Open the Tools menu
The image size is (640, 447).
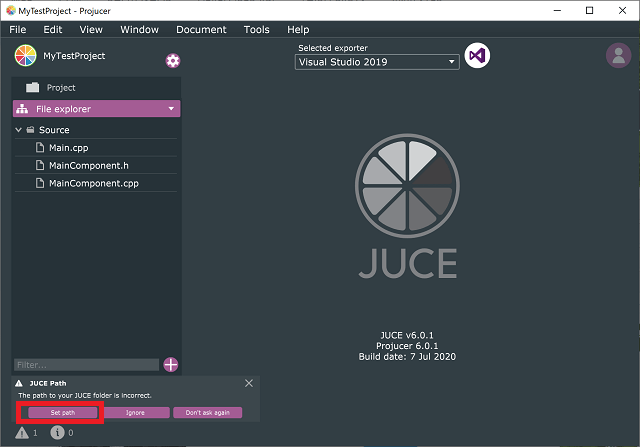pos(256,29)
